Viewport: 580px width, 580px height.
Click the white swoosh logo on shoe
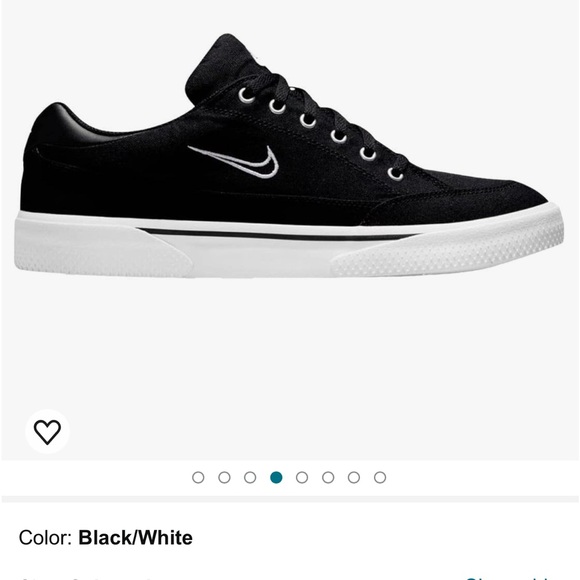coord(235,161)
